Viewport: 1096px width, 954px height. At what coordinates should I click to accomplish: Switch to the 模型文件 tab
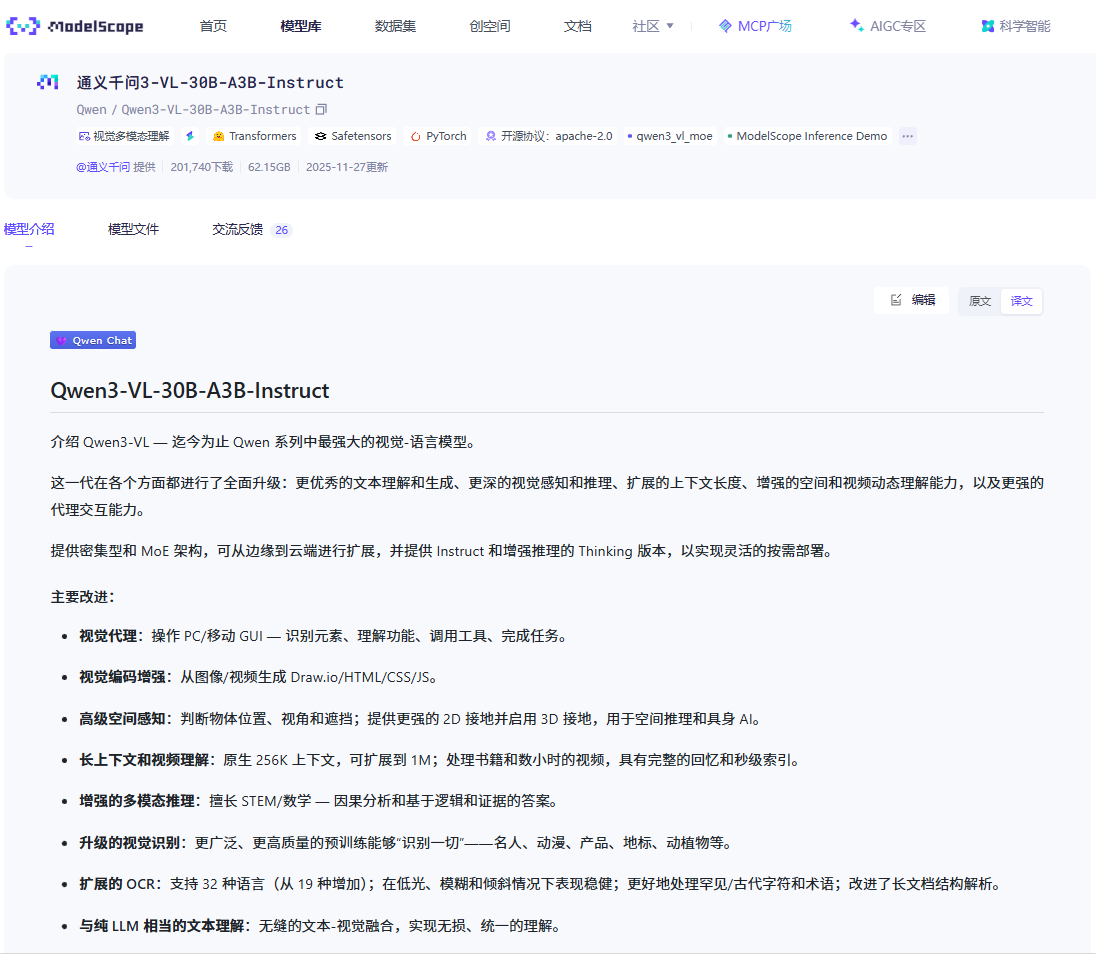point(134,229)
